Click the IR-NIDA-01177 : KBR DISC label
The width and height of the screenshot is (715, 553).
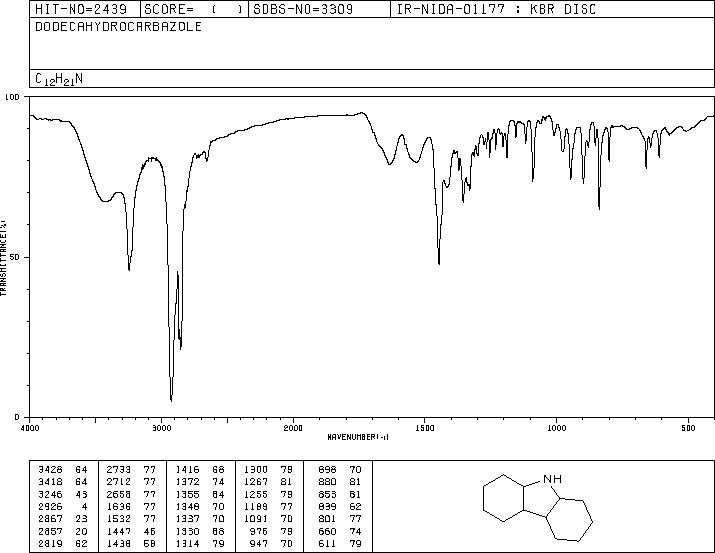(496, 9)
